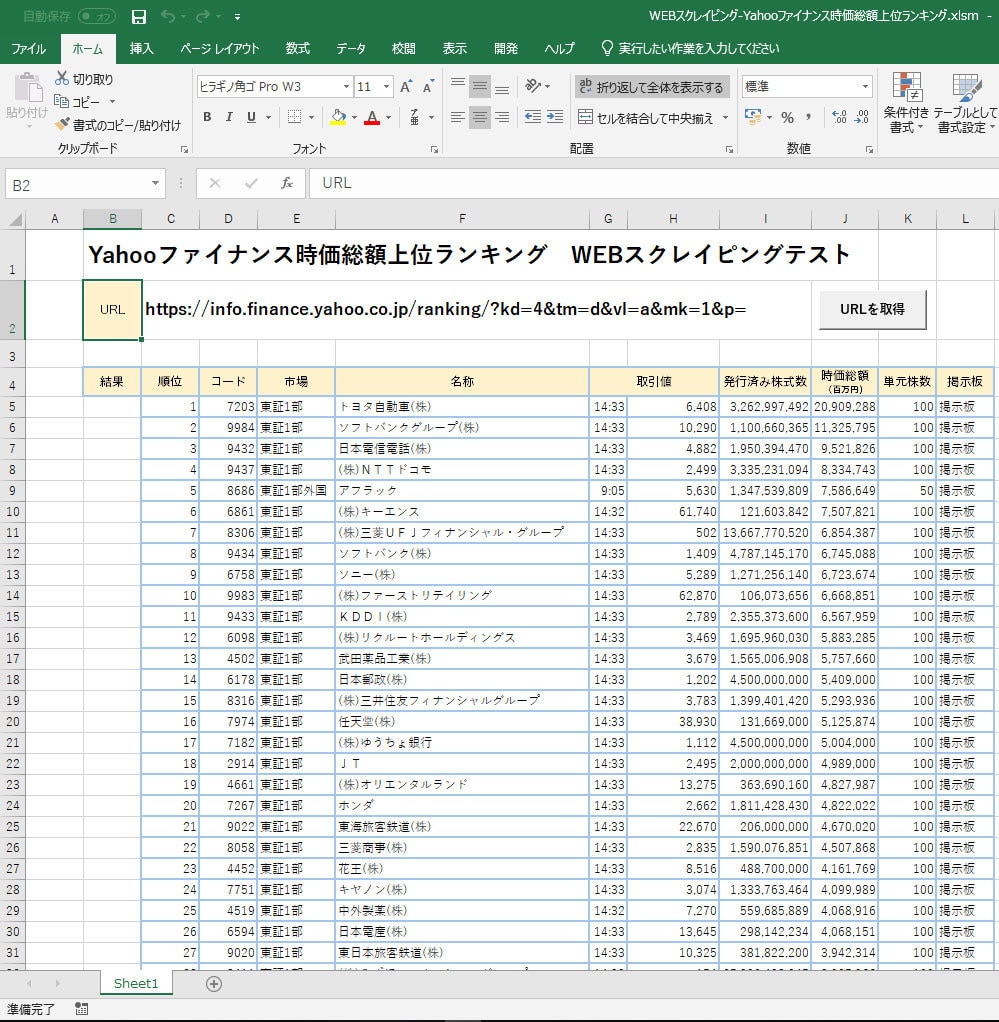Switch to the 挿入 (Insert) tab
Viewport: 999px width, 1022px height.
[141, 48]
